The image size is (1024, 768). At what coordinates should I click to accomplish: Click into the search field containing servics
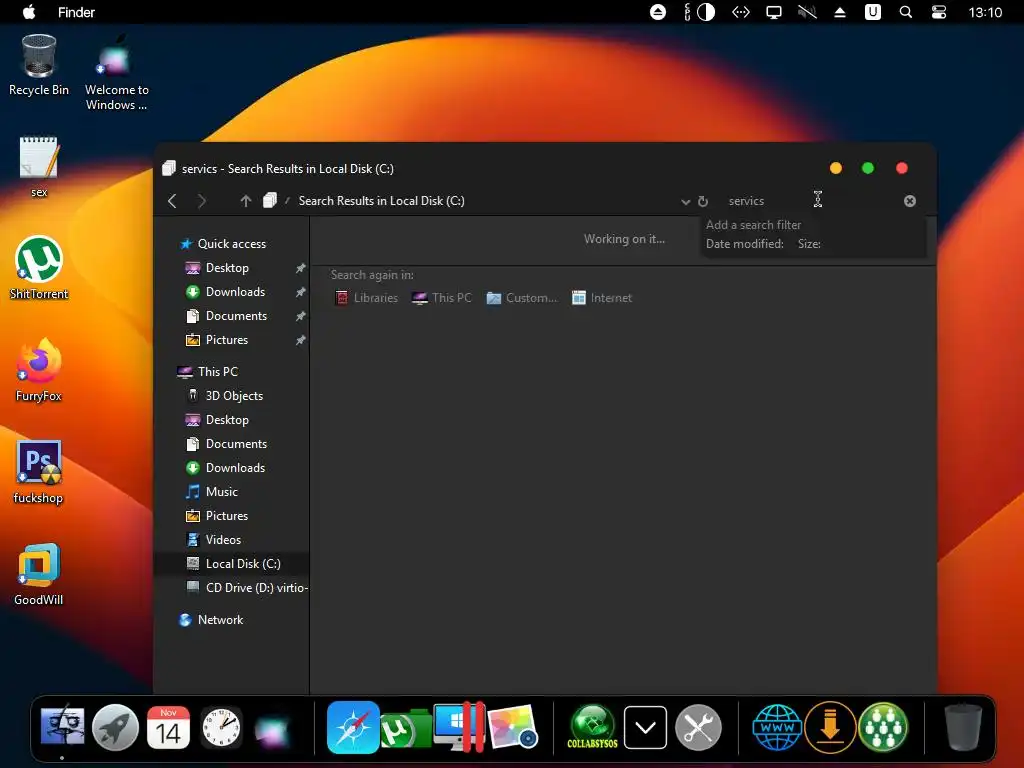[x=810, y=200]
